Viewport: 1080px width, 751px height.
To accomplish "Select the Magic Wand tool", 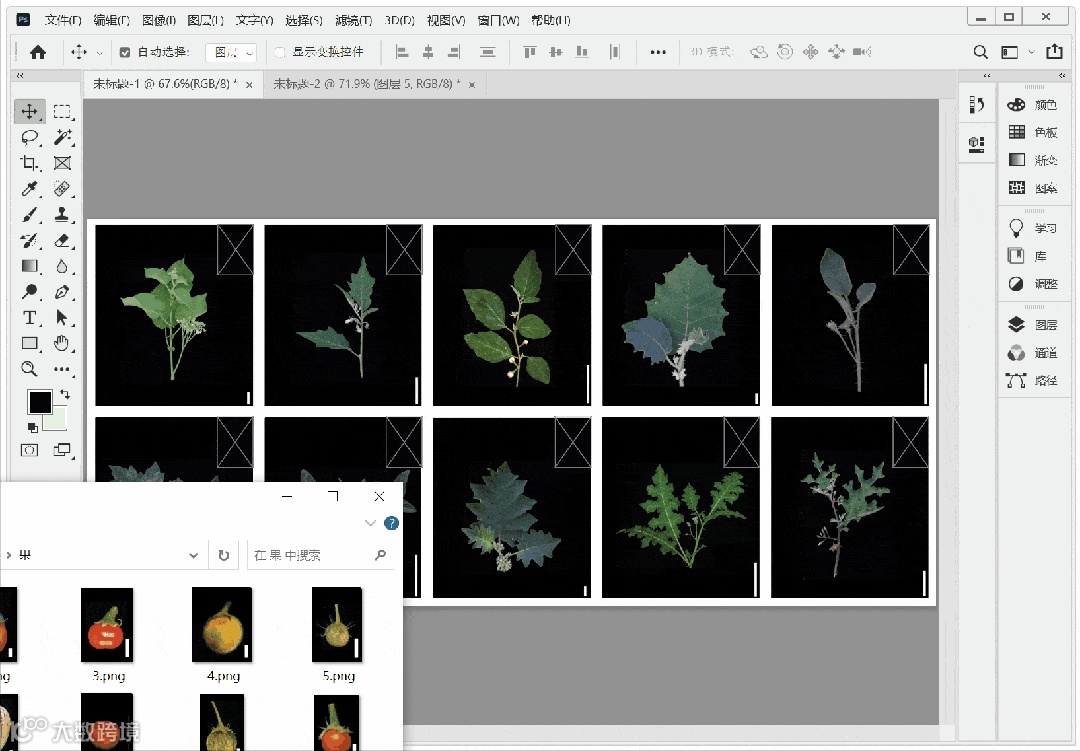I will click(62, 137).
